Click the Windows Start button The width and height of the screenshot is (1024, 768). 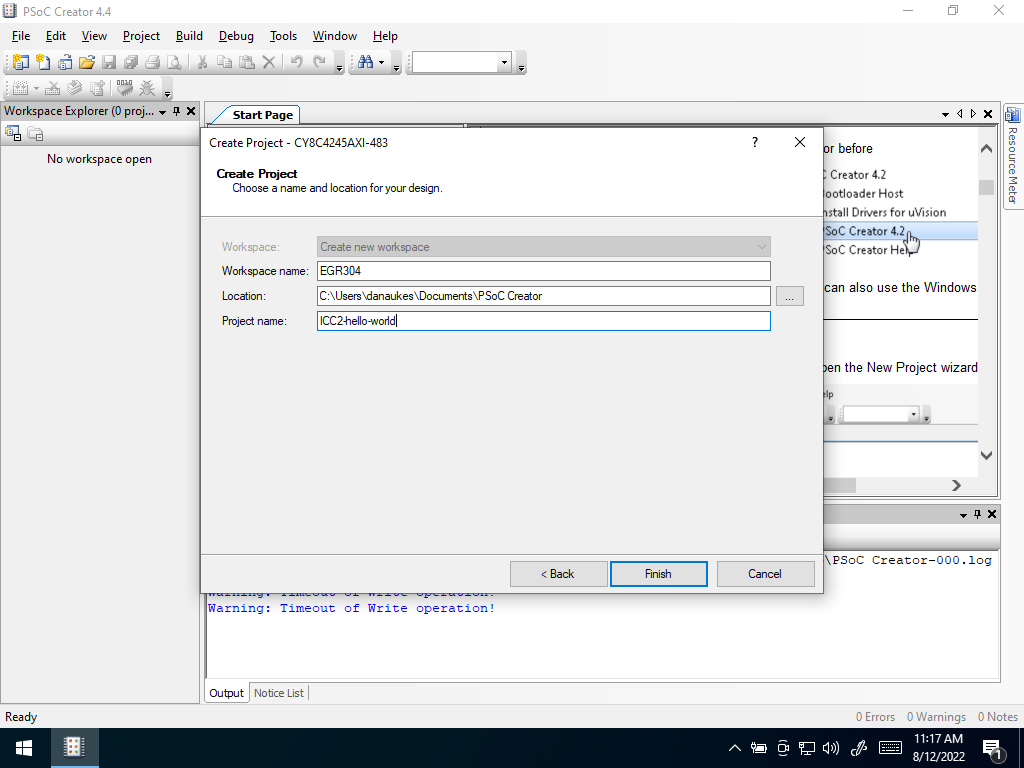pyautogui.click(x=24, y=748)
